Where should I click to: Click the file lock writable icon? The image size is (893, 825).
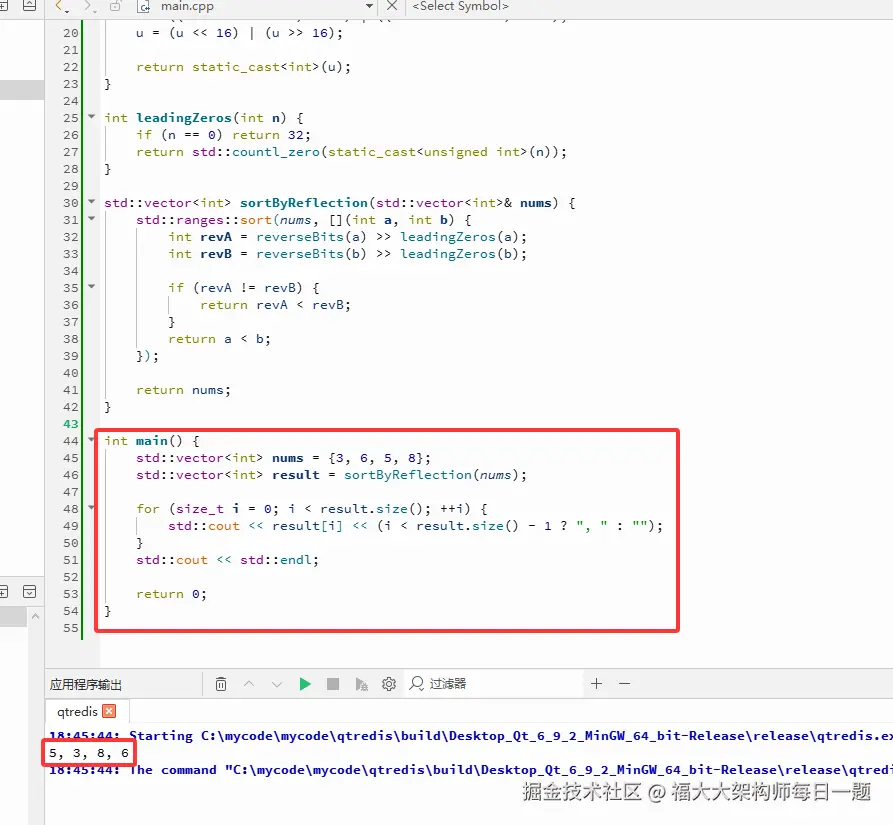pos(116,6)
